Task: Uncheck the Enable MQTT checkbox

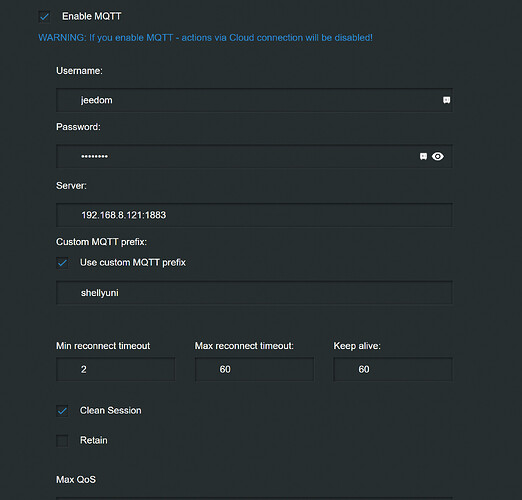Action: click(44, 16)
